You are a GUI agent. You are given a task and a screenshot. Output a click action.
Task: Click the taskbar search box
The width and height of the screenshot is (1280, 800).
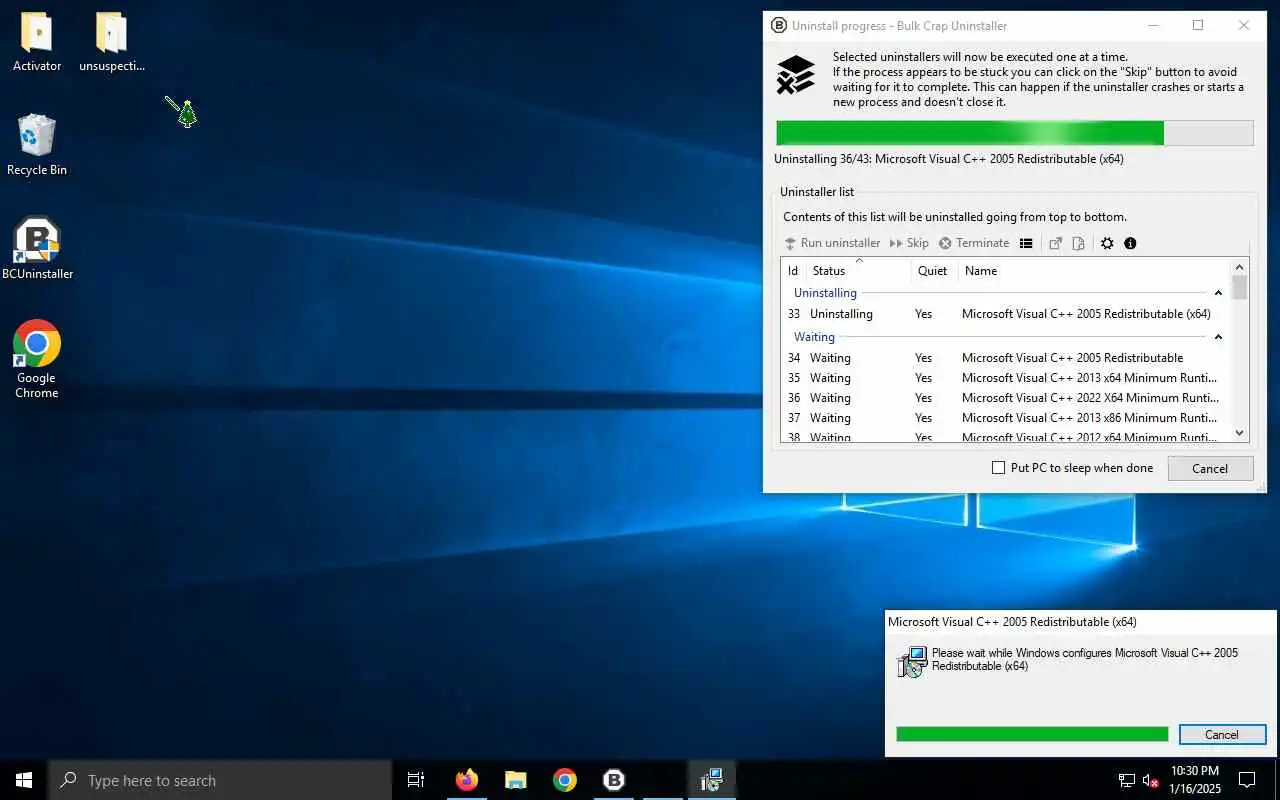tap(220, 780)
